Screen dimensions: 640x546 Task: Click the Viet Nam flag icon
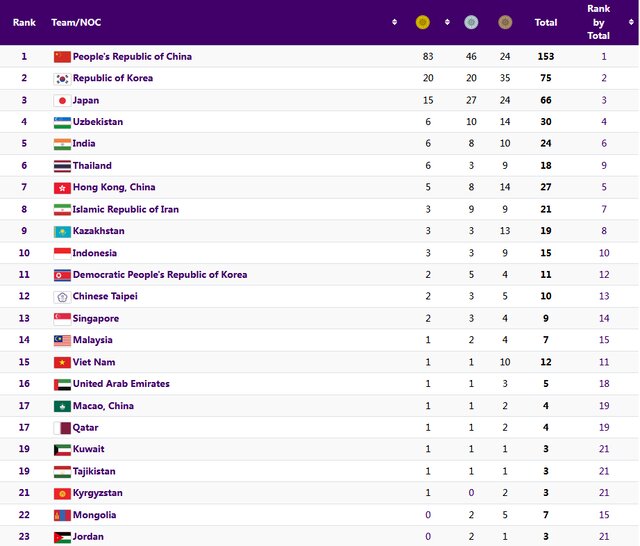coord(62,362)
